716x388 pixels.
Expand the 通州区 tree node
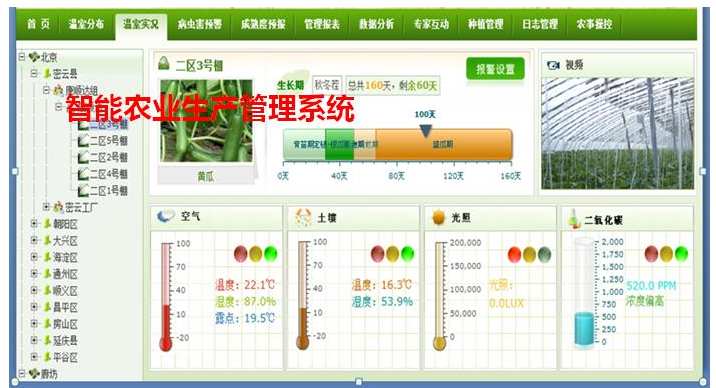click(34, 273)
